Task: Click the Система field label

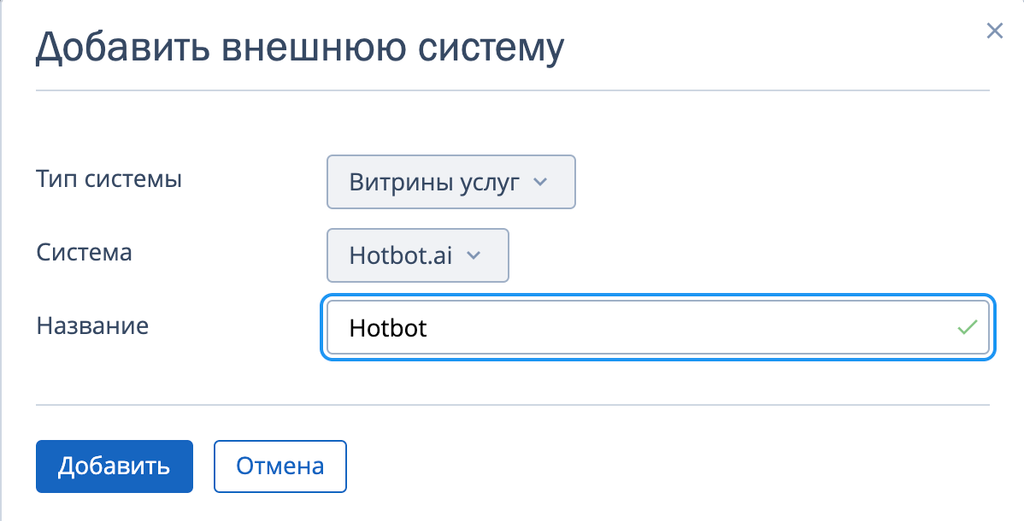Action: click(x=84, y=253)
